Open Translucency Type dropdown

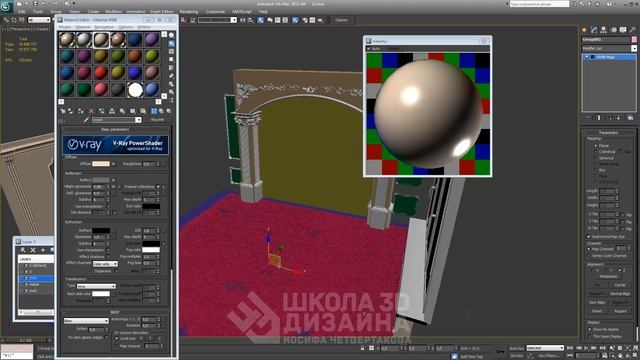pyautogui.click(x=96, y=286)
